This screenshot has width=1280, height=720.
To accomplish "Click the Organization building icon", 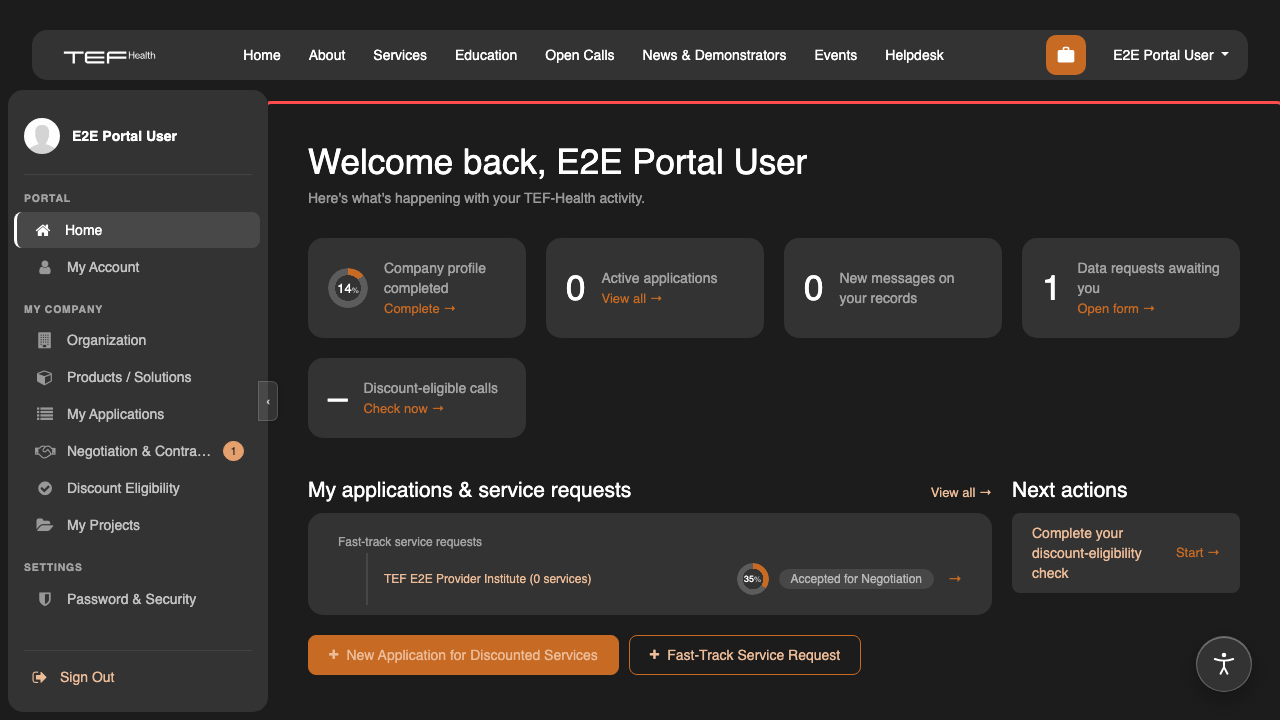I will pos(44,340).
